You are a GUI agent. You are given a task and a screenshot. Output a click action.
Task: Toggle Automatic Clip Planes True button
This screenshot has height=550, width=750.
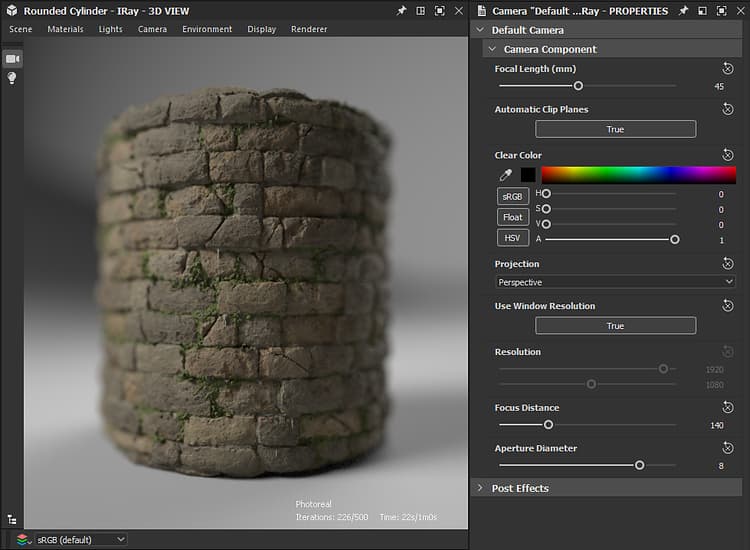(x=615, y=129)
